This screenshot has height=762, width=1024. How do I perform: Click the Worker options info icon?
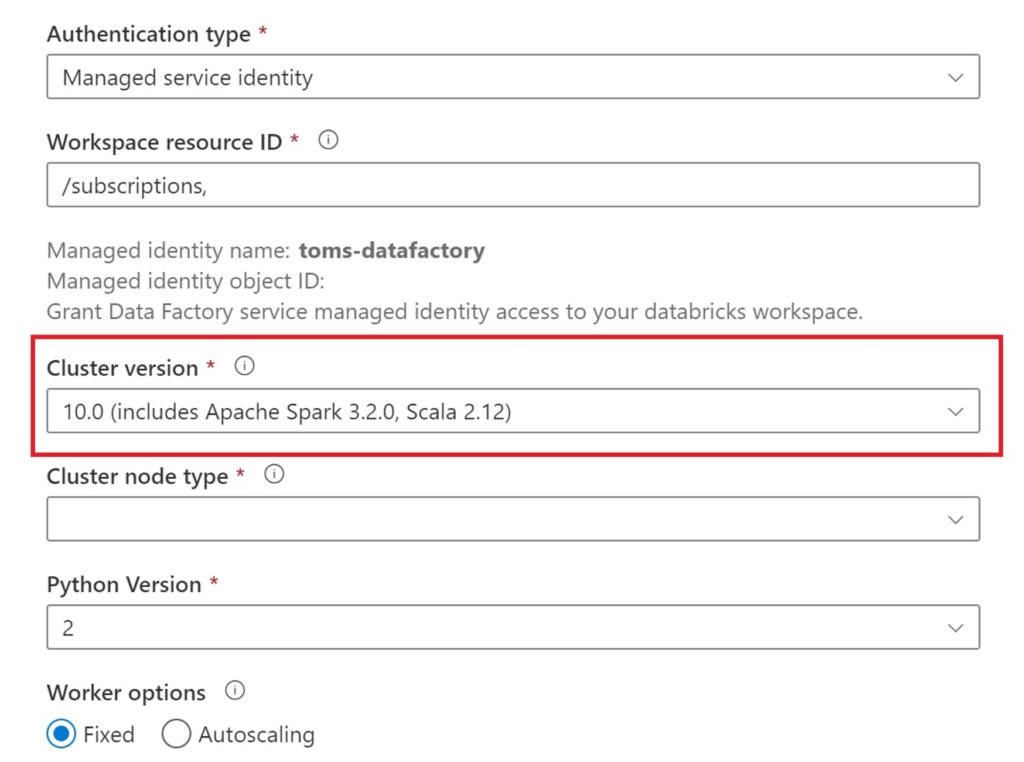(235, 691)
